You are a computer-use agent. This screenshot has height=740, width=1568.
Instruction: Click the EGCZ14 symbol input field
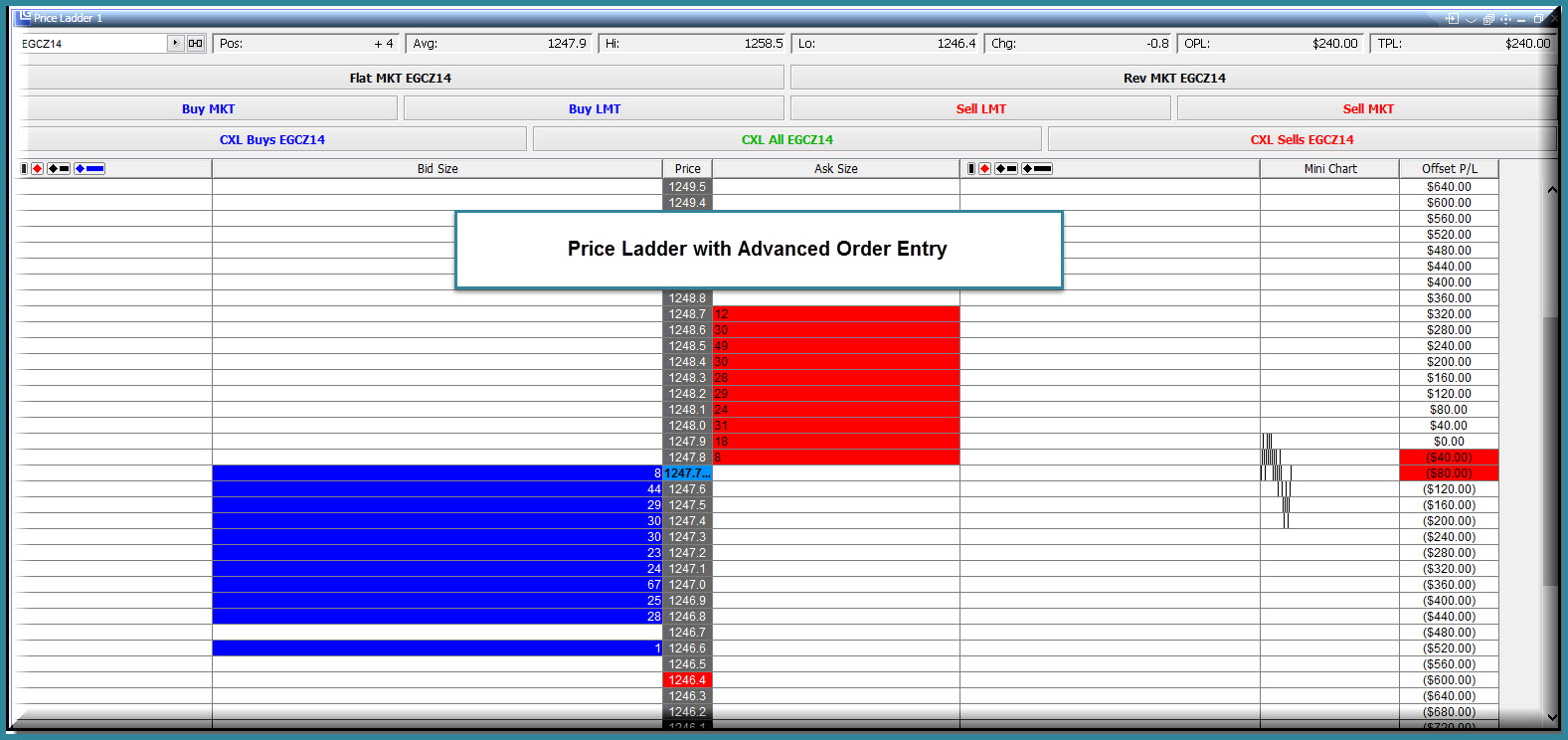(93, 44)
